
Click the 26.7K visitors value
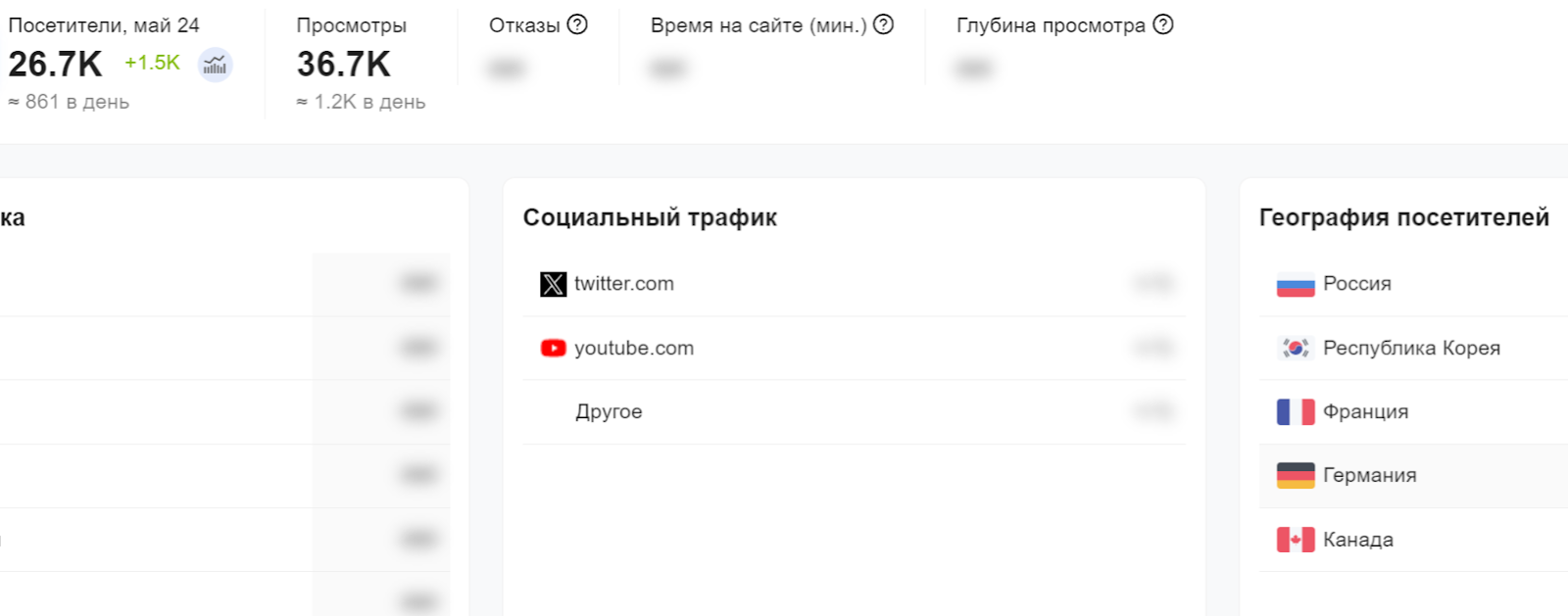pyautogui.click(x=55, y=65)
